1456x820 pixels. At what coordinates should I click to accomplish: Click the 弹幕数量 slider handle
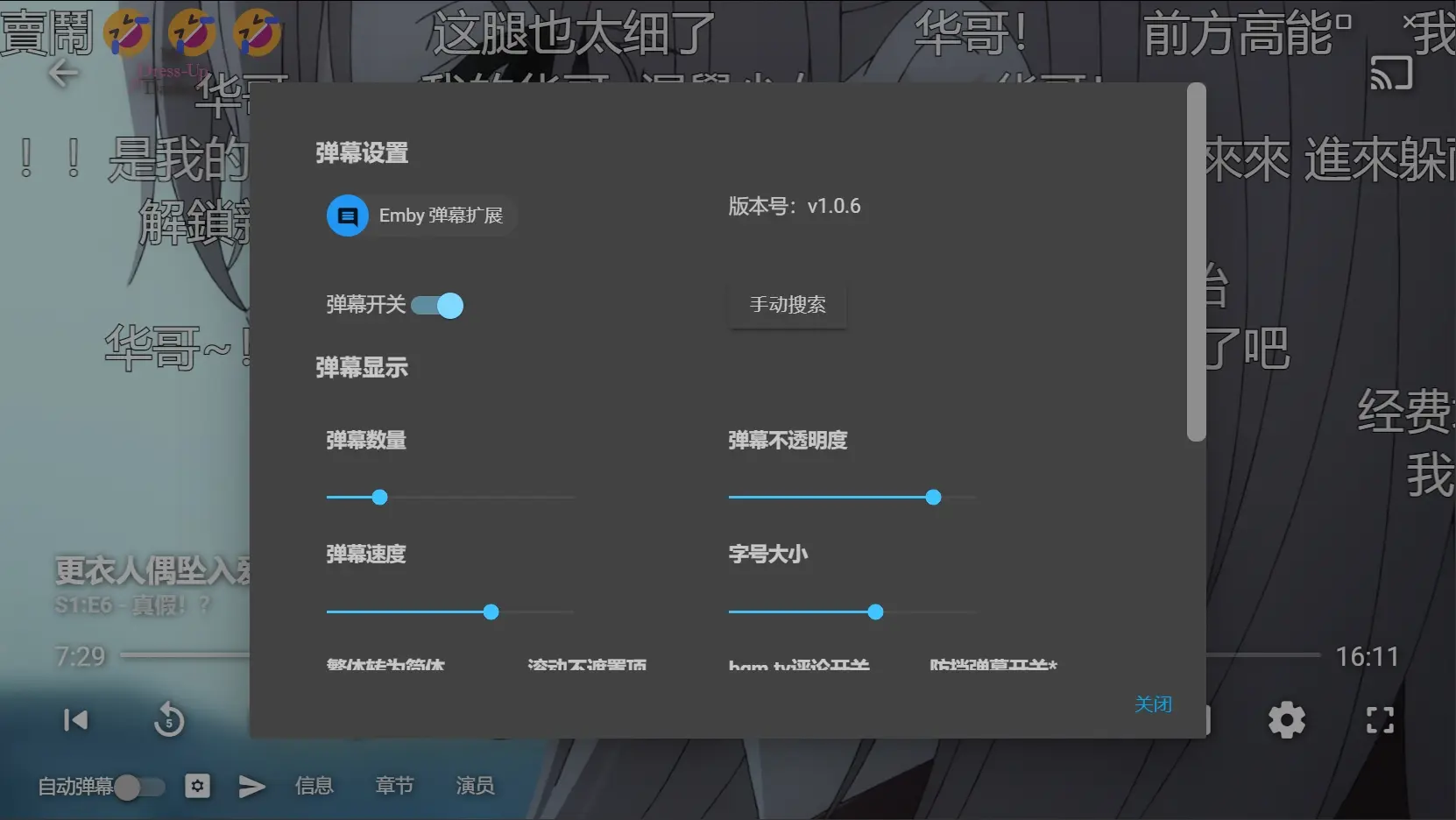click(x=379, y=498)
